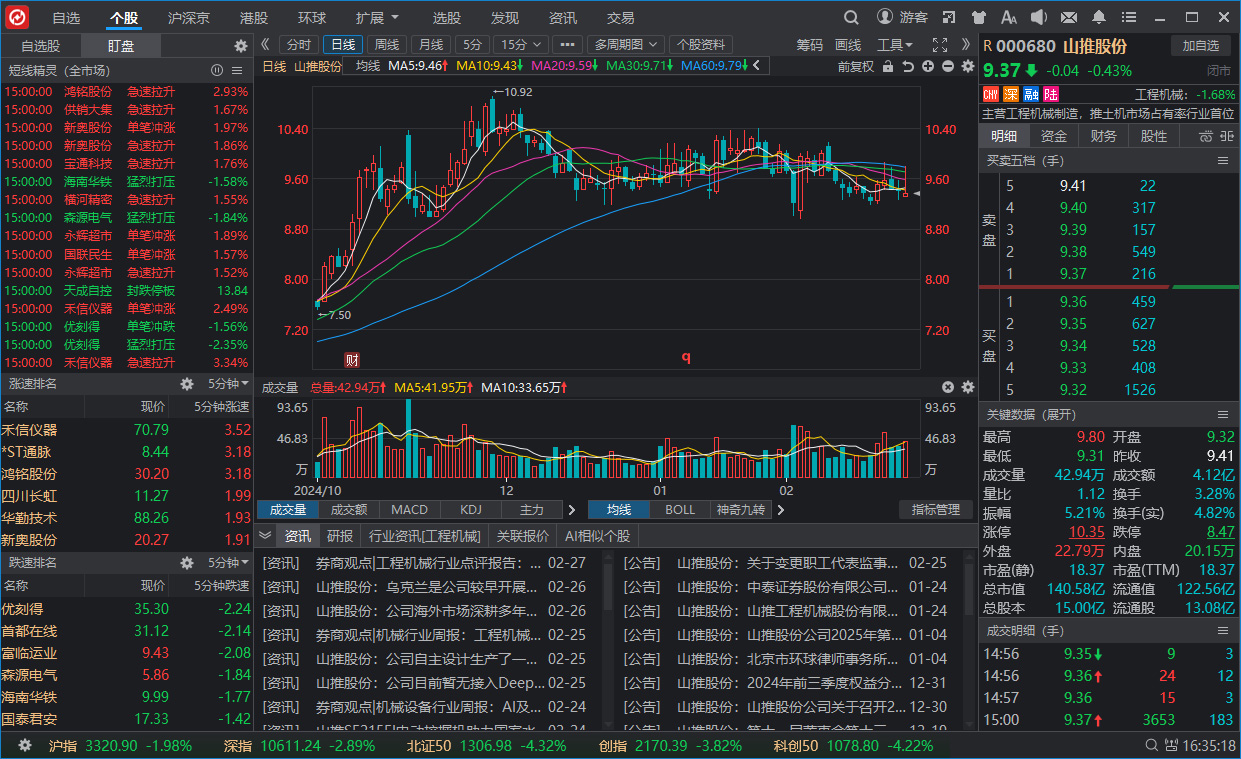The height and width of the screenshot is (759, 1241).
Task: Click the 加自选 button
Action: coord(1200,46)
